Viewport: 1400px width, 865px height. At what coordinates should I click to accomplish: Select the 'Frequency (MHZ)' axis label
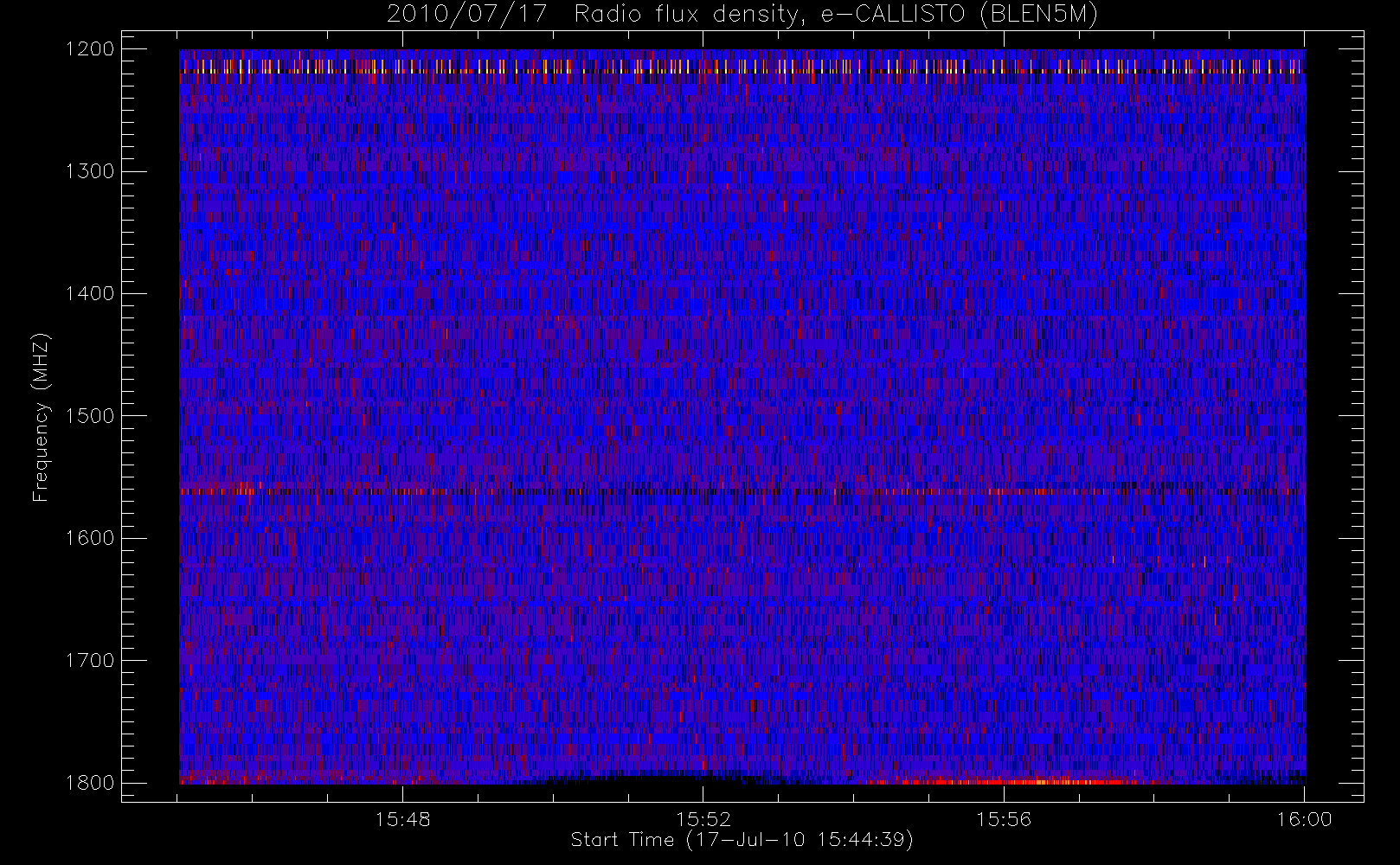point(41,417)
